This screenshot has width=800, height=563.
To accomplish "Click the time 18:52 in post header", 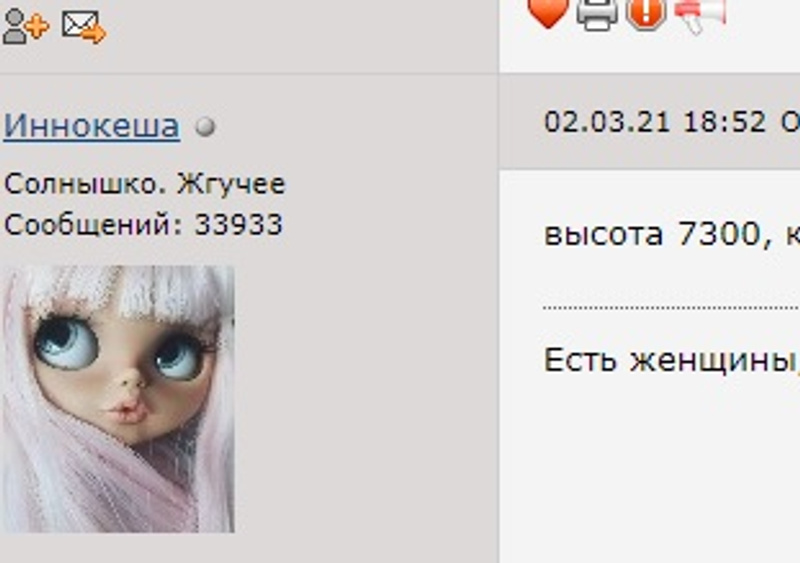I will tap(724, 122).
